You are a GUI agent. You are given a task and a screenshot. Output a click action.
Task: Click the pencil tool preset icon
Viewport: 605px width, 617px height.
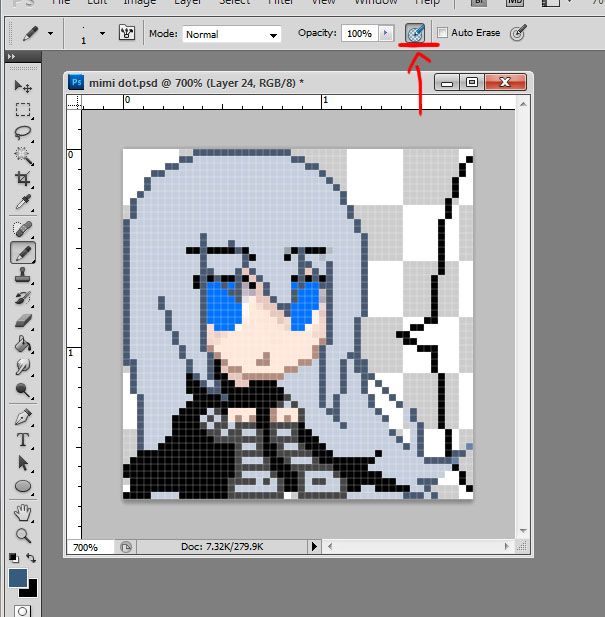[x=30, y=33]
